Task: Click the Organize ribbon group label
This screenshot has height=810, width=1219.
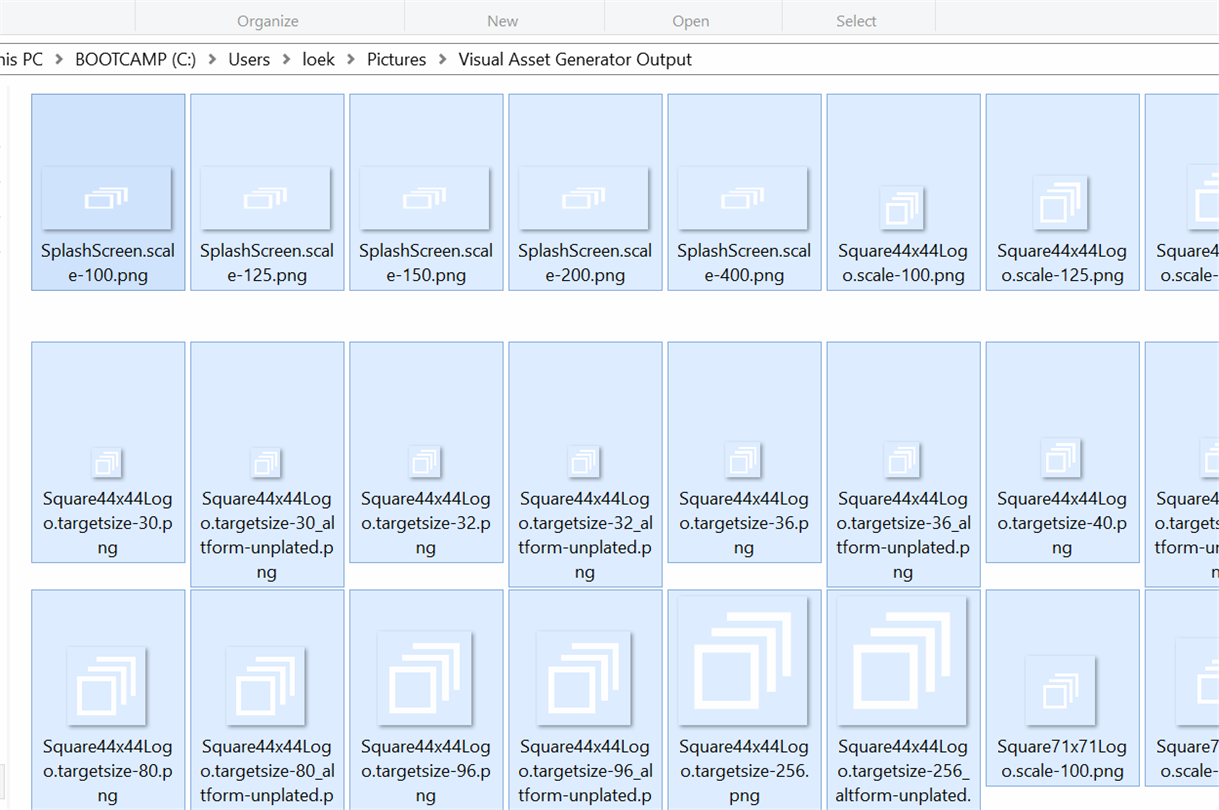Action: tap(268, 21)
